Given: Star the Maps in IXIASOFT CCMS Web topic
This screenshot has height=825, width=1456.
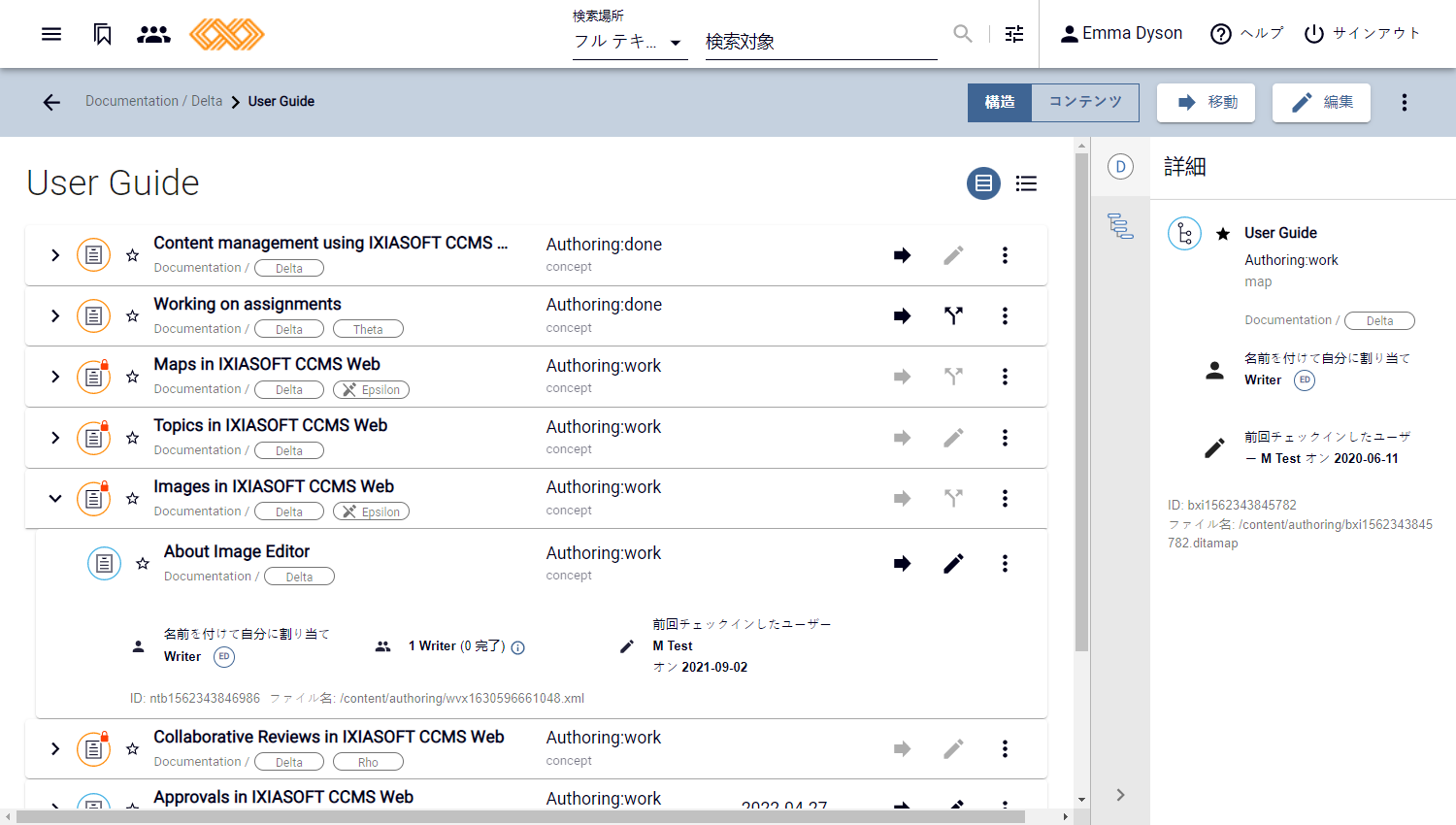Looking at the screenshot, I should 132,377.
